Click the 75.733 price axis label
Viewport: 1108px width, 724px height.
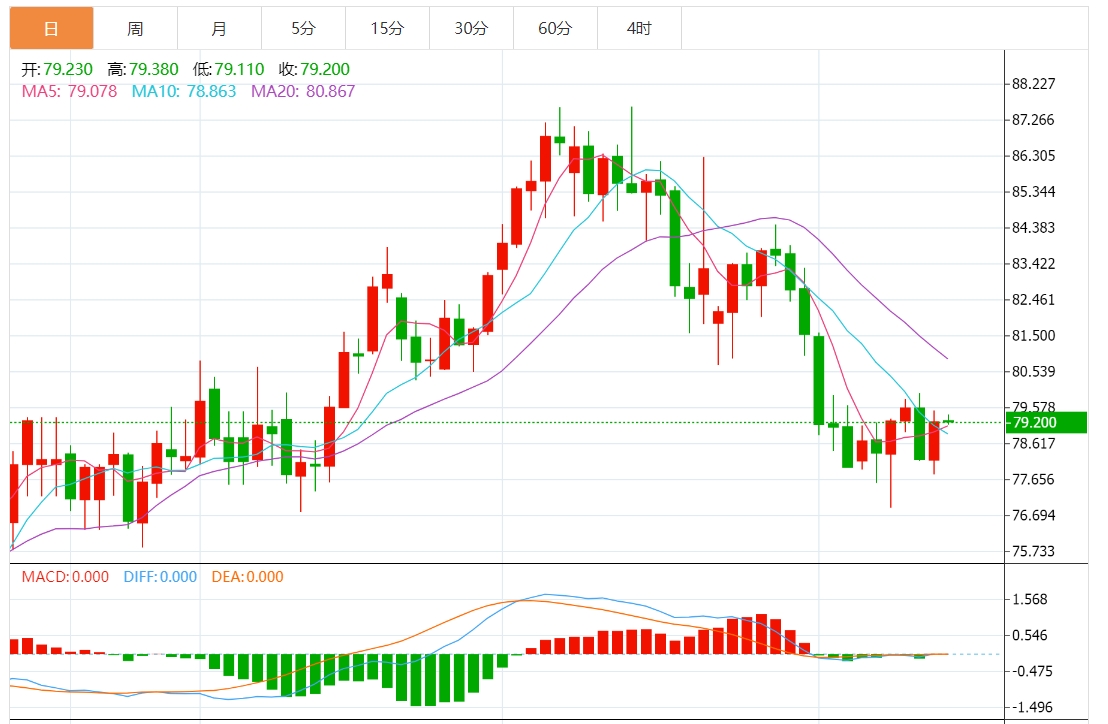[x=1034, y=552]
